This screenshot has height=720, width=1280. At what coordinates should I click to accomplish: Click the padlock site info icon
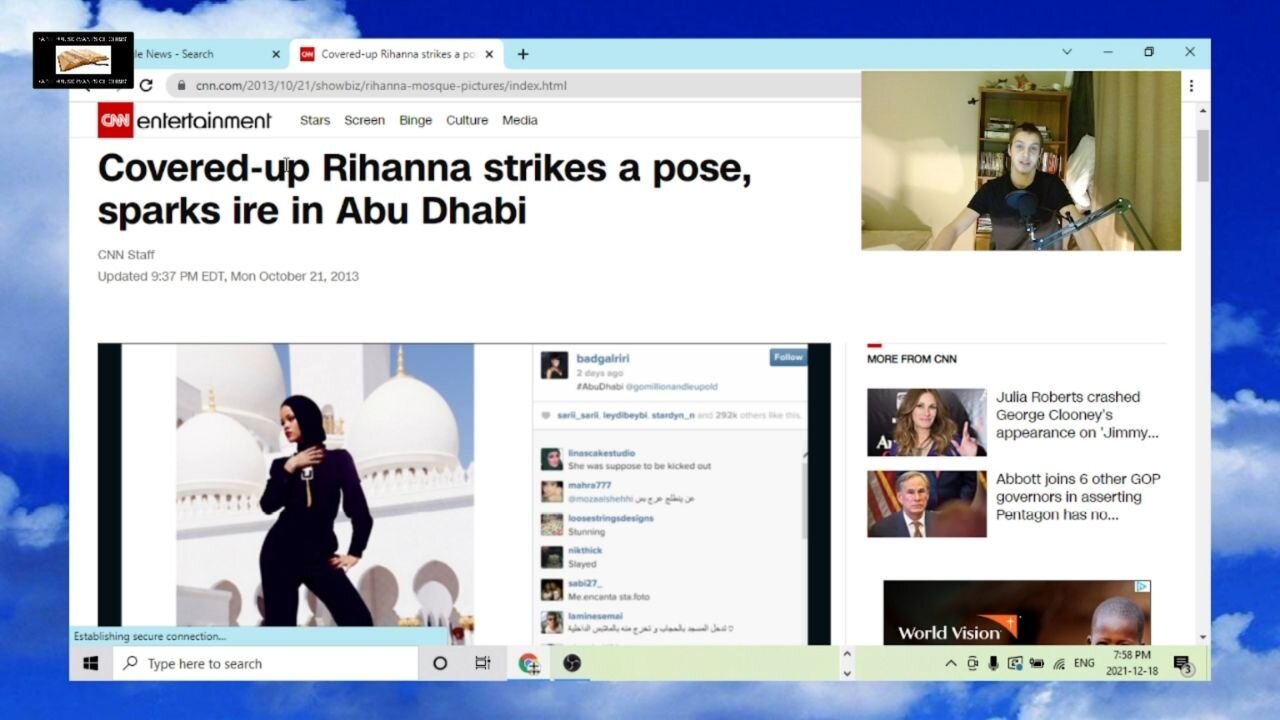[x=181, y=86]
